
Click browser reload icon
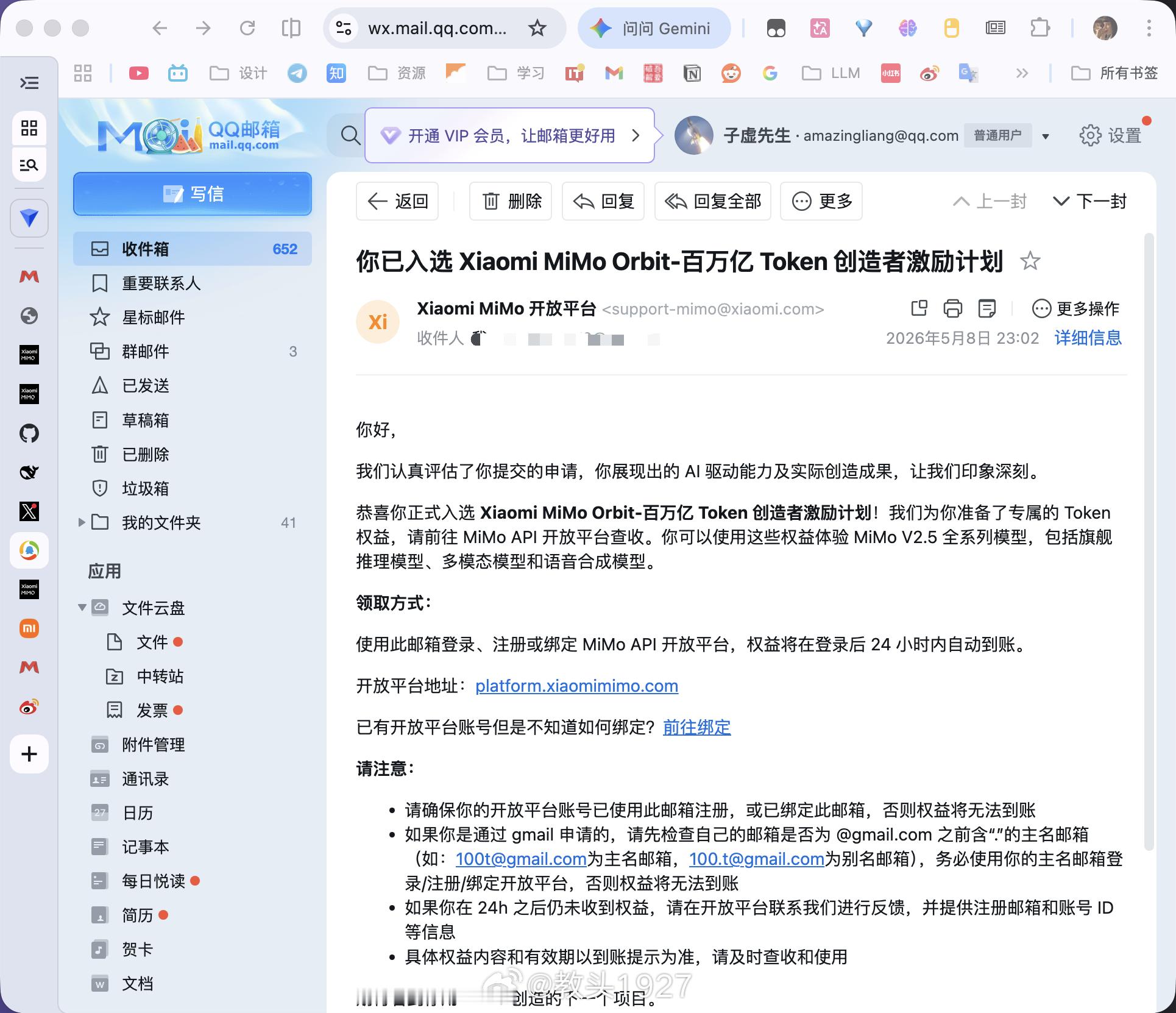[247, 28]
